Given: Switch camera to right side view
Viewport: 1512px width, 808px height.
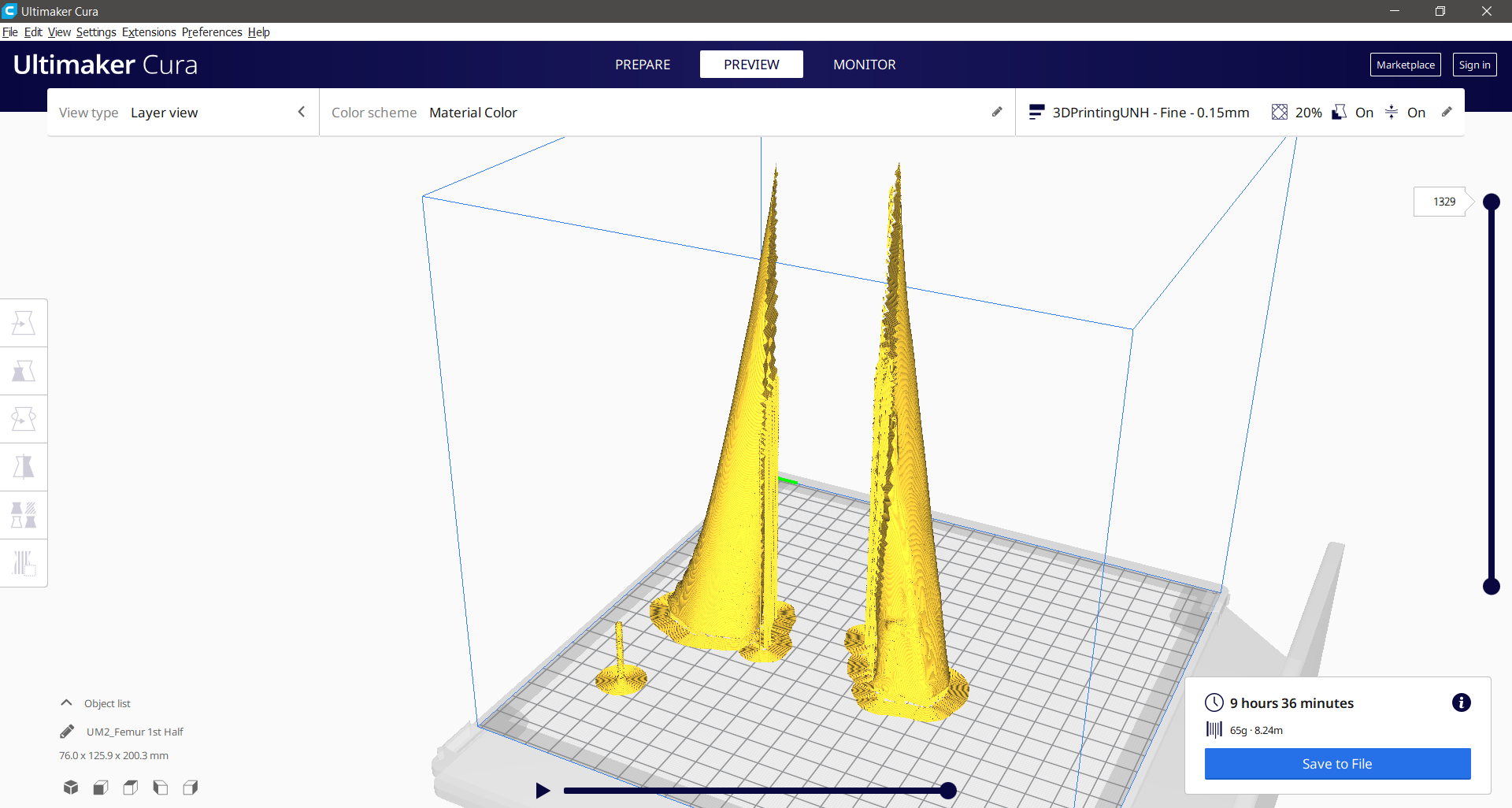Looking at the screenshot, I should 191,787.
